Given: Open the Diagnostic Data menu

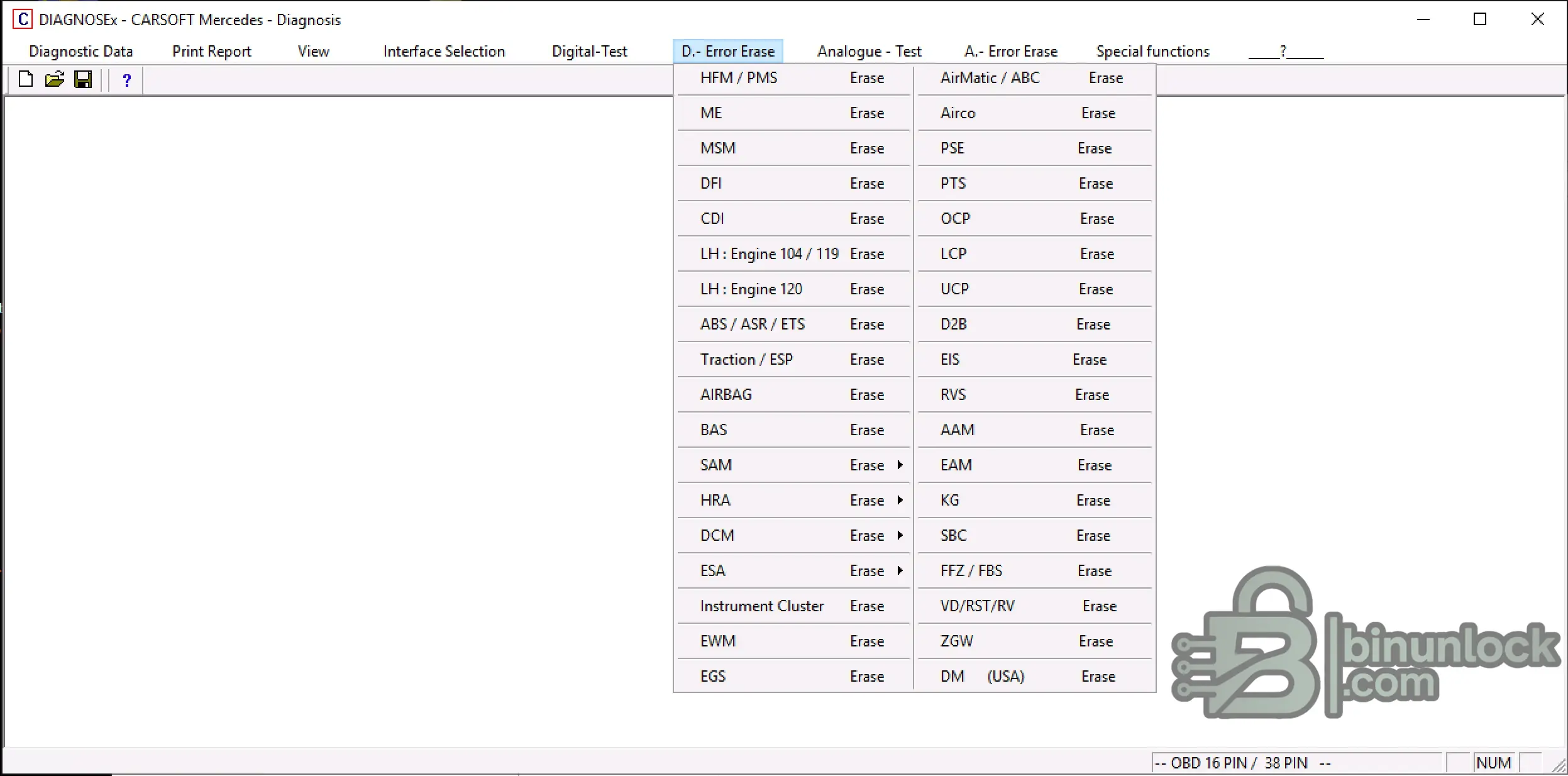Looking at the screenshot, I should coord(81,52).
